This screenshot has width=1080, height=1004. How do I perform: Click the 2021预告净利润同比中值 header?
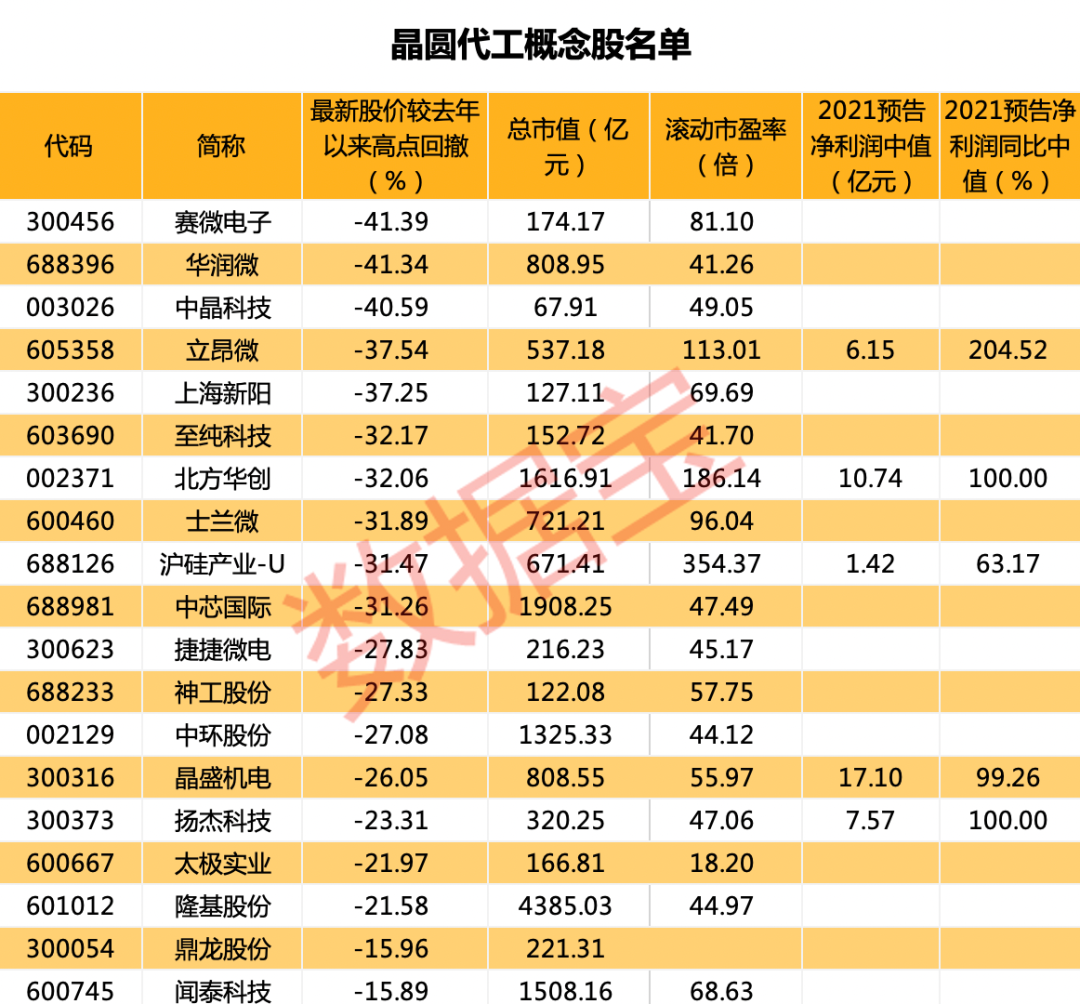(1008, 146)
